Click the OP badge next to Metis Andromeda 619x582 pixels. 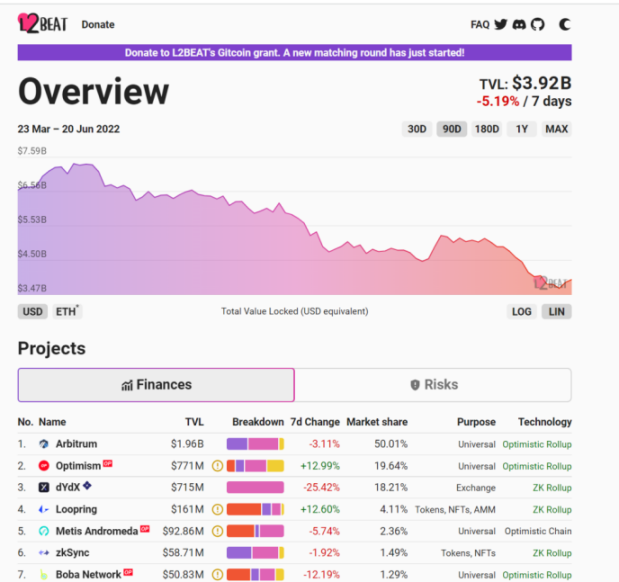coord(145,528)
